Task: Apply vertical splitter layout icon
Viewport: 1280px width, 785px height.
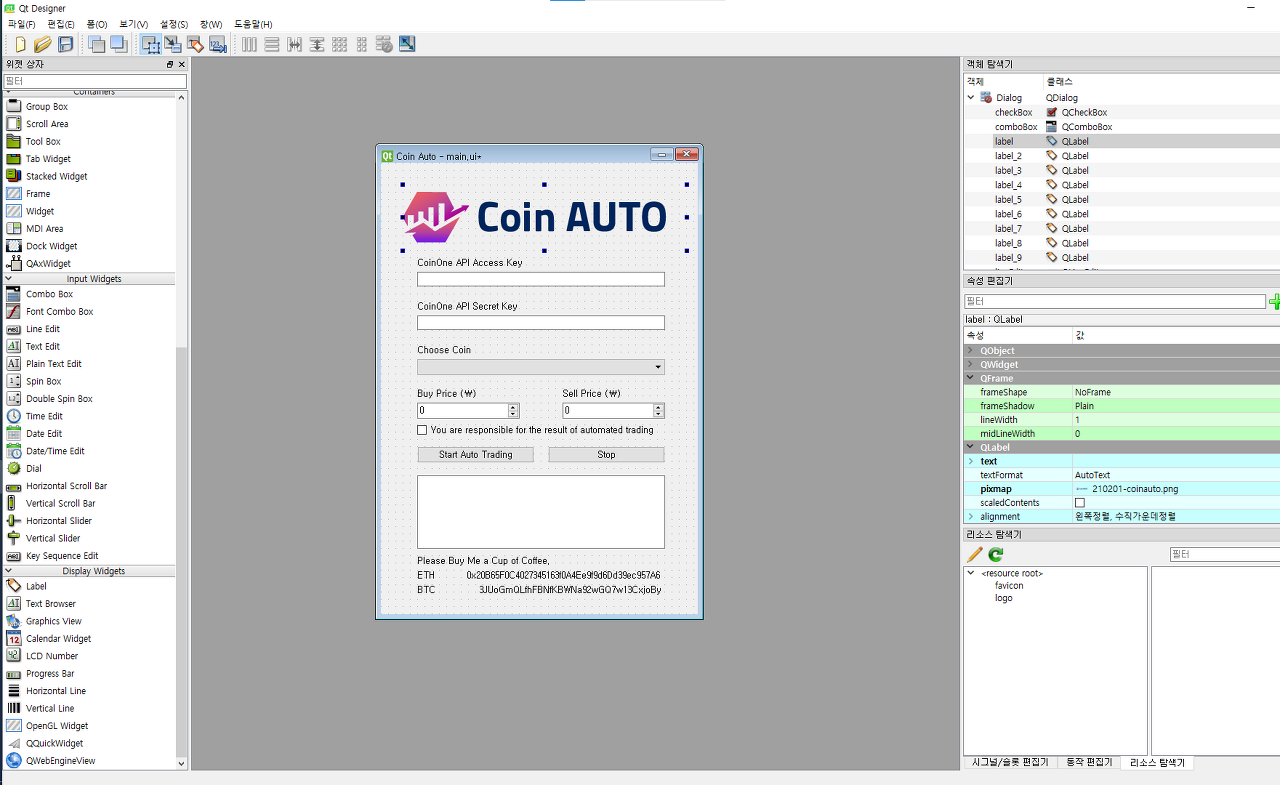Action: (316, 44)
